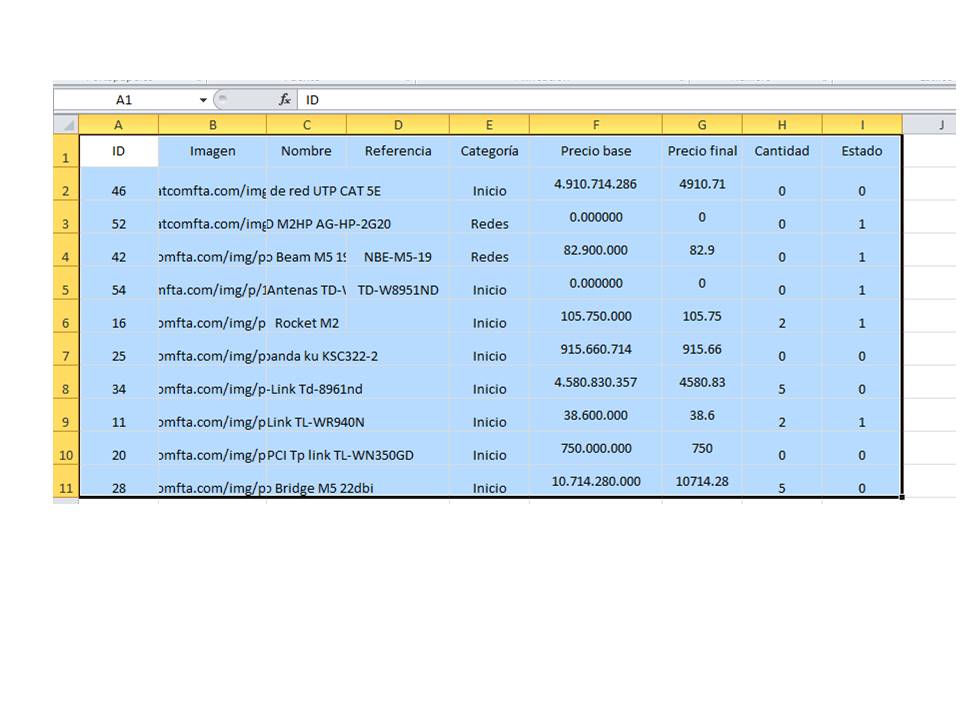Click the 'anda ku KSC322-2' cell
This screenshot has height=720, width=960.
click(306, 349)
